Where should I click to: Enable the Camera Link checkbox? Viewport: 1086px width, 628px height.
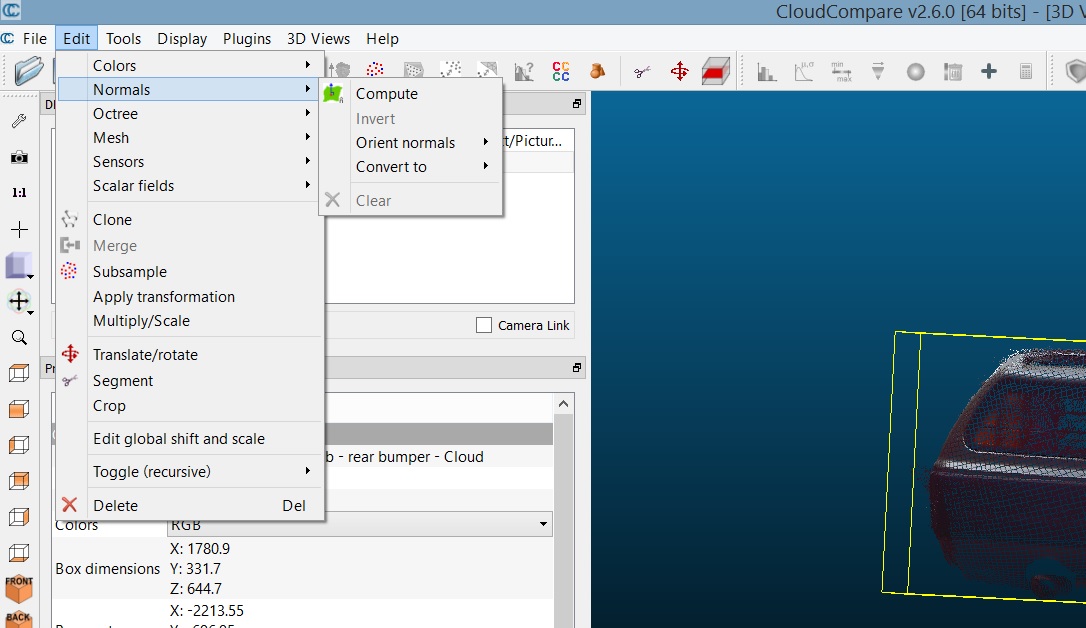point(484,325)
